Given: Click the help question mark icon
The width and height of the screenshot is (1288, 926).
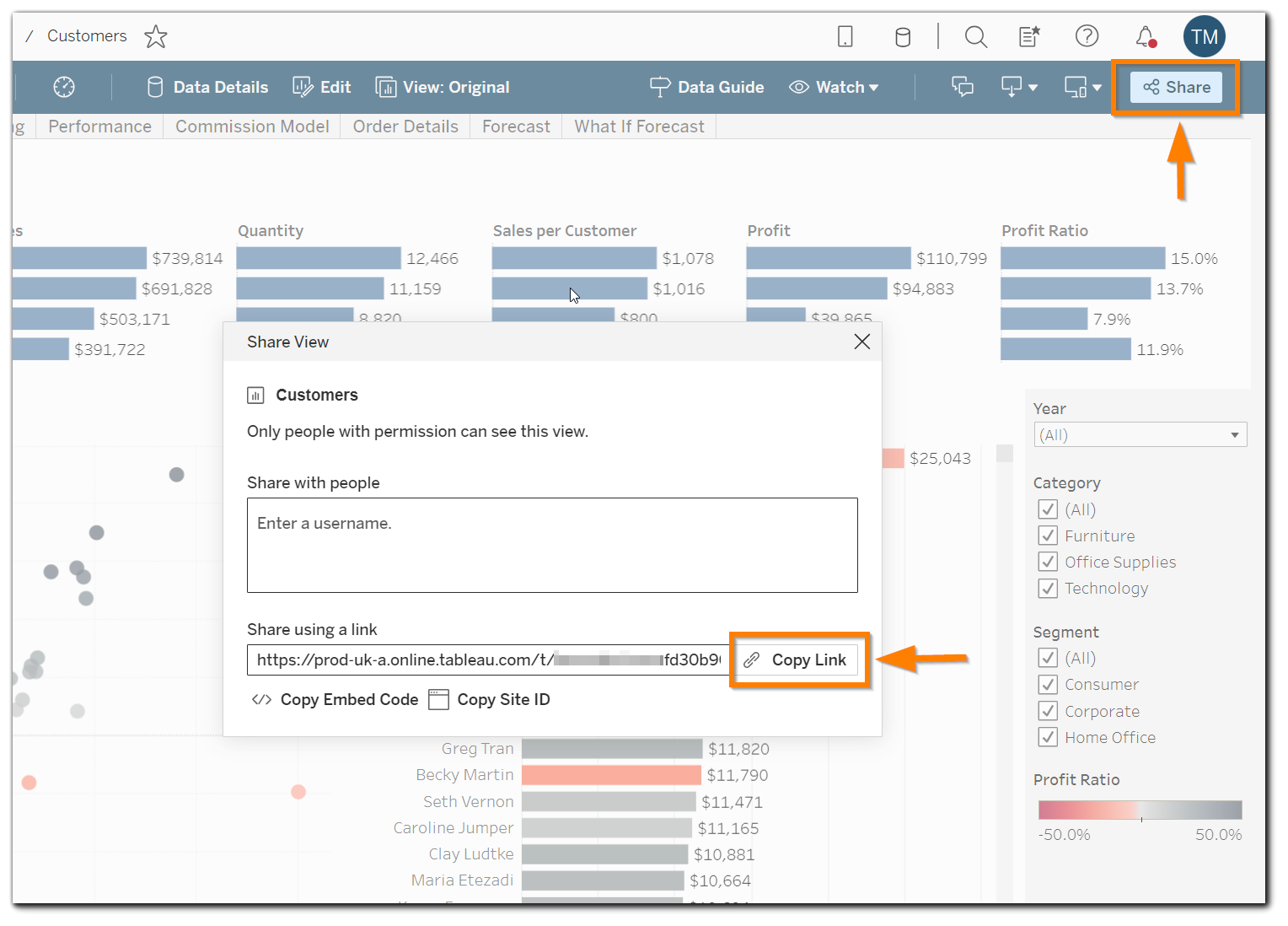Looking at the screenshot, I should (x=1087, y=36).
